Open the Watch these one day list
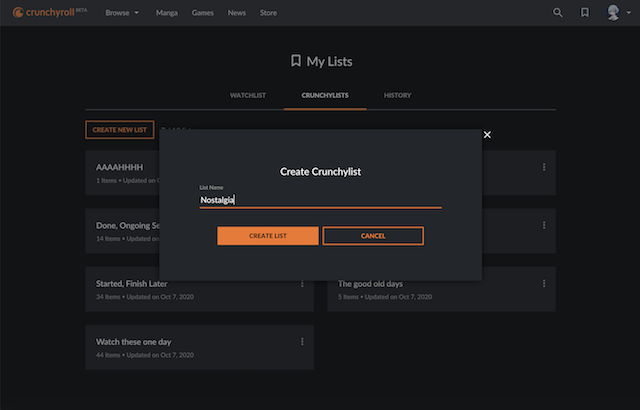 pyautogui.click(x=200, y=347)
